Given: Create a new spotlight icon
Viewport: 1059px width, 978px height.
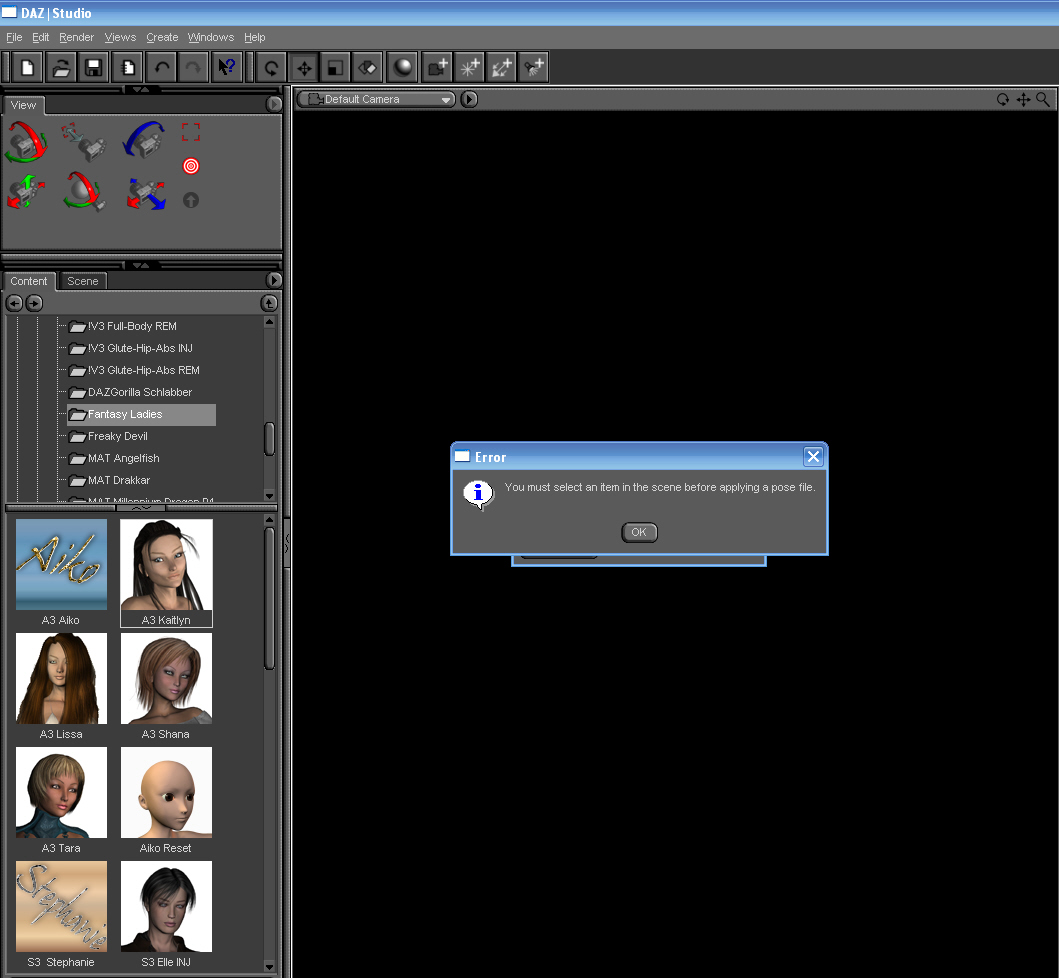Looking at the screenshot, I should click(x=533, y=68).
